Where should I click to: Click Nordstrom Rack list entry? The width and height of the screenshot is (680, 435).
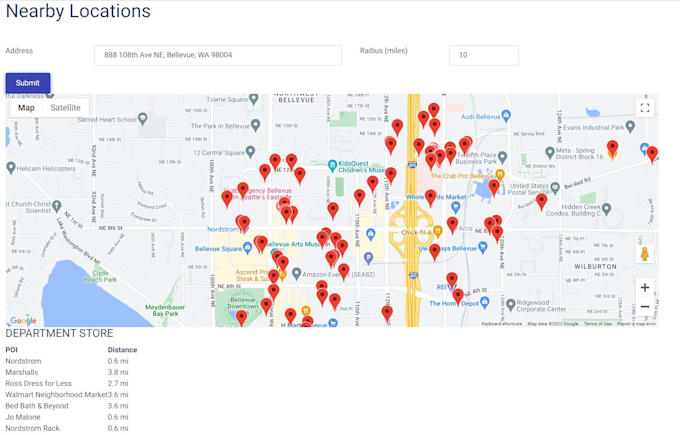tap(33, 428)
